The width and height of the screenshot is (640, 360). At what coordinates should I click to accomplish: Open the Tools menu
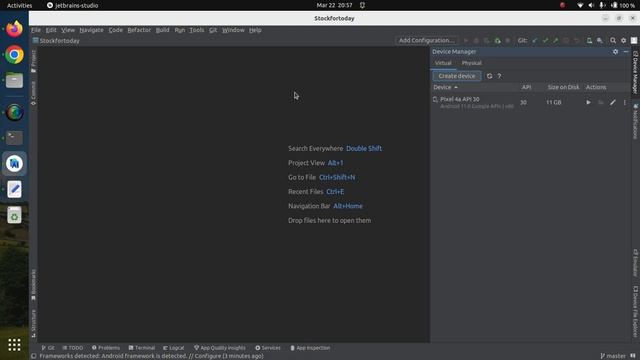(197, 30)
